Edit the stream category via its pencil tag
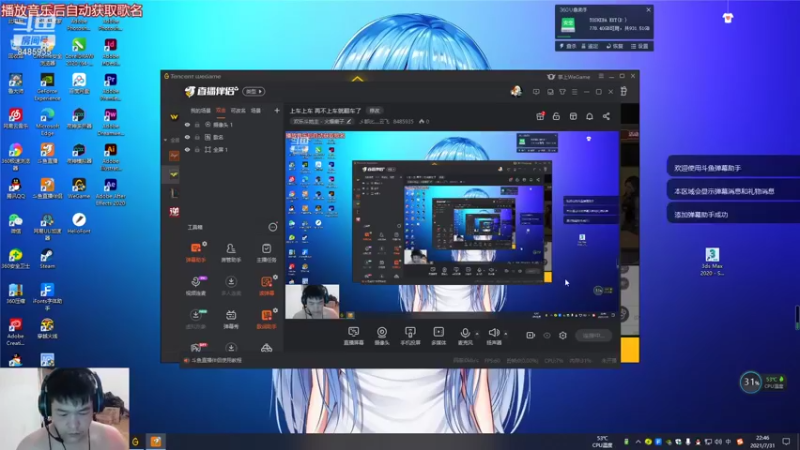The height and width of the screenshot is (450, 800). point(322,121)
